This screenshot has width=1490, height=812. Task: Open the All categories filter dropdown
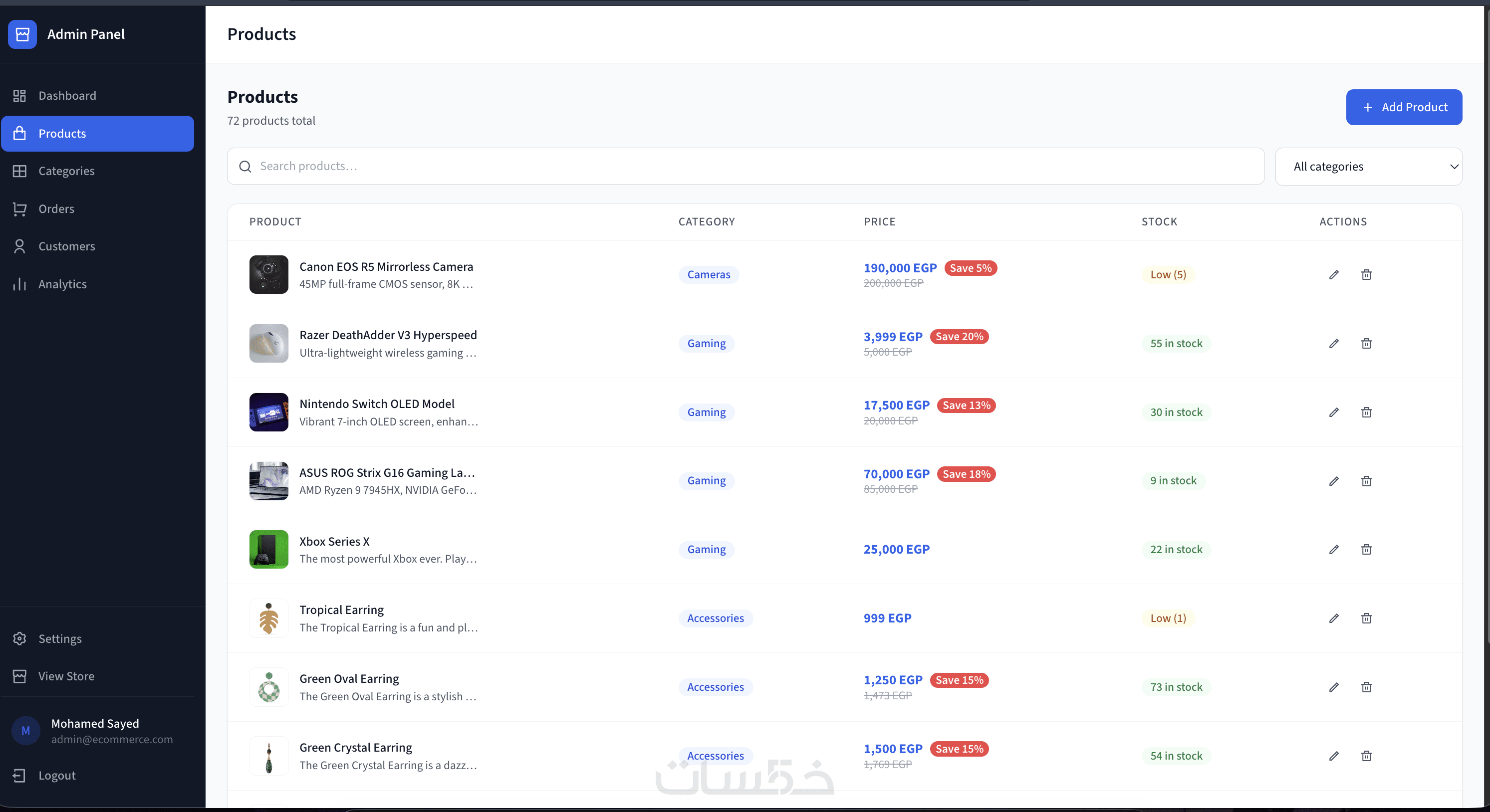click(1369, 167)
